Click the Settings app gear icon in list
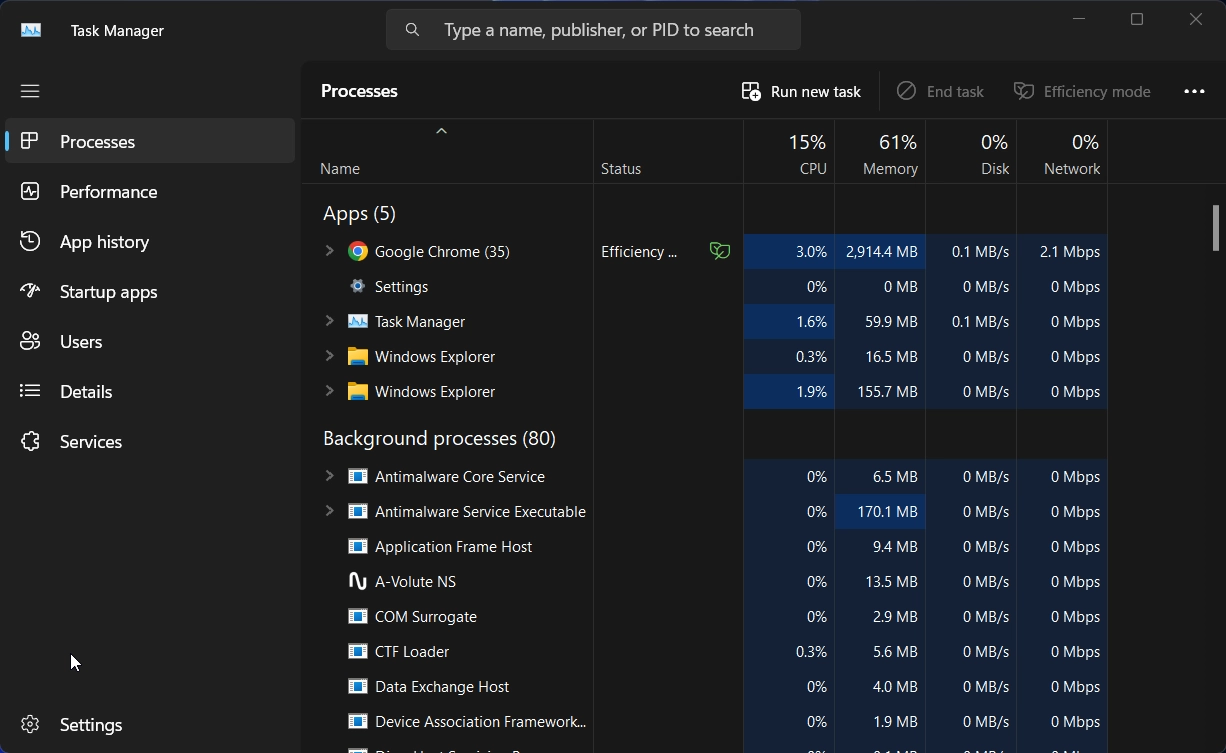The height and width of the screenshot is (753, 1226). tap(357, 286)
